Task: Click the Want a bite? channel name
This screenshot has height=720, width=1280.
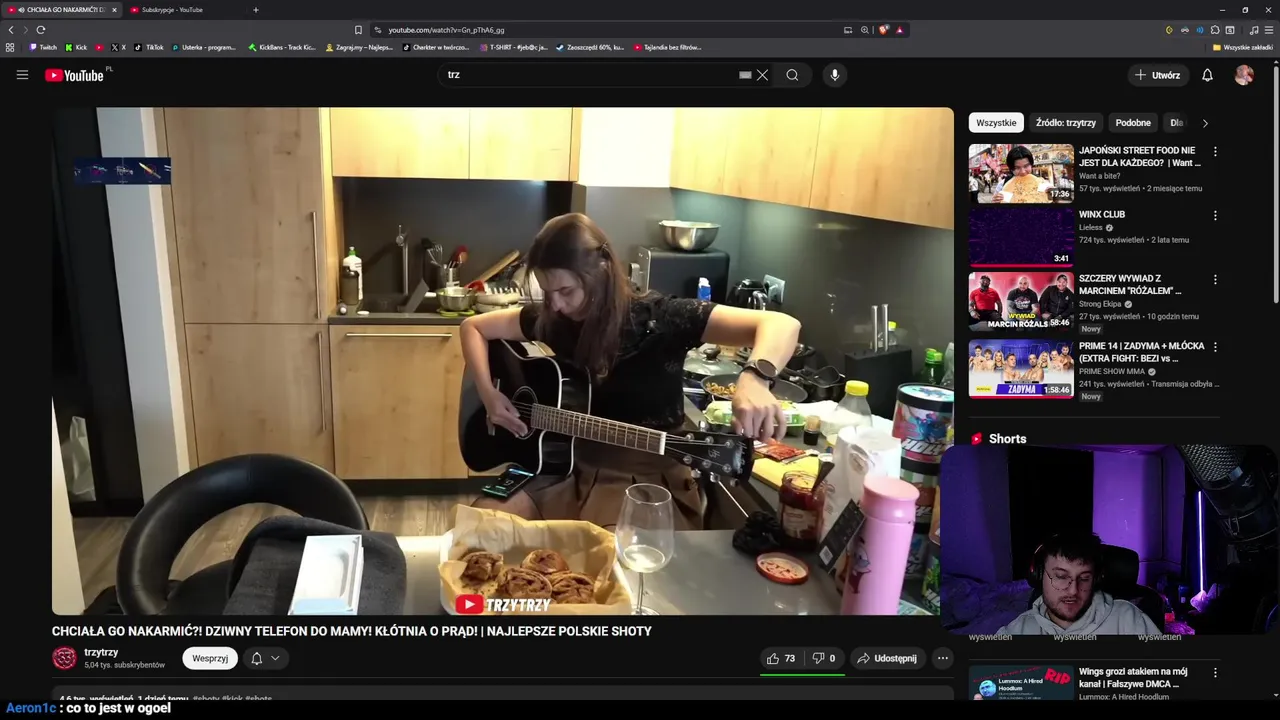Action: click(1099, 176)
